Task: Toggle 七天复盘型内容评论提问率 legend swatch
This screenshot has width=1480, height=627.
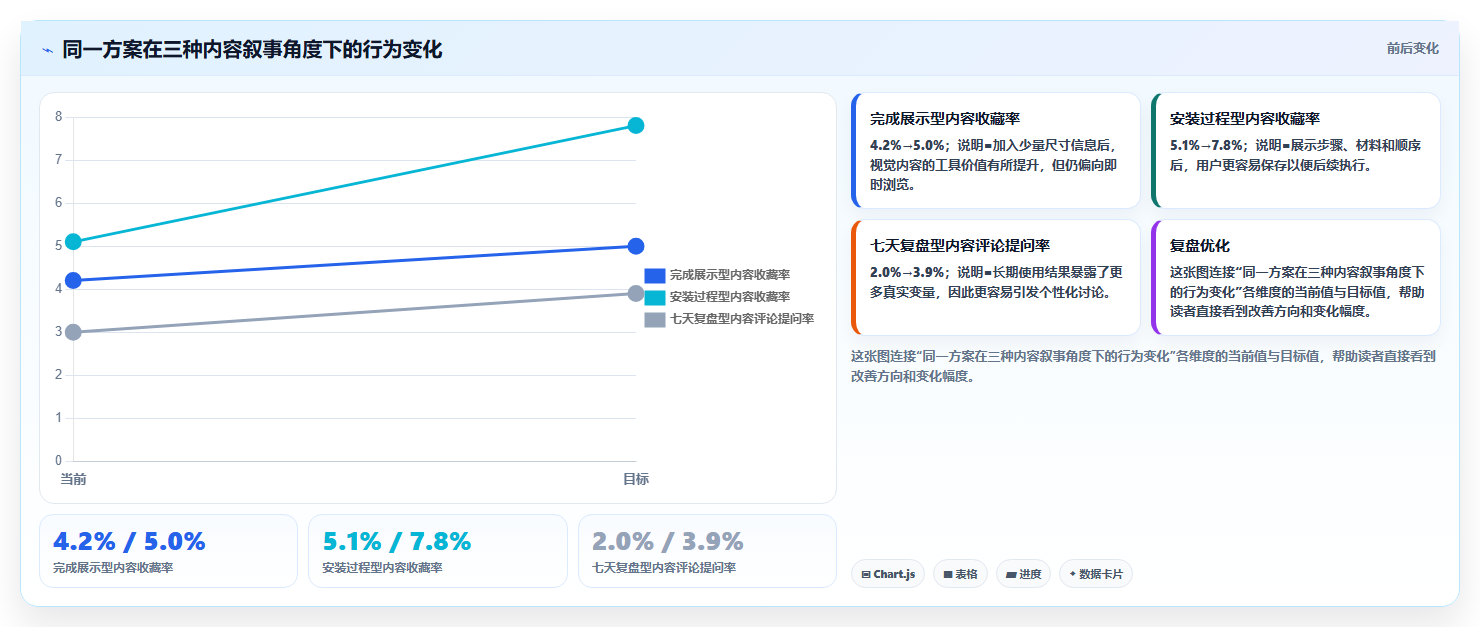Action: [x=655, y=319]
